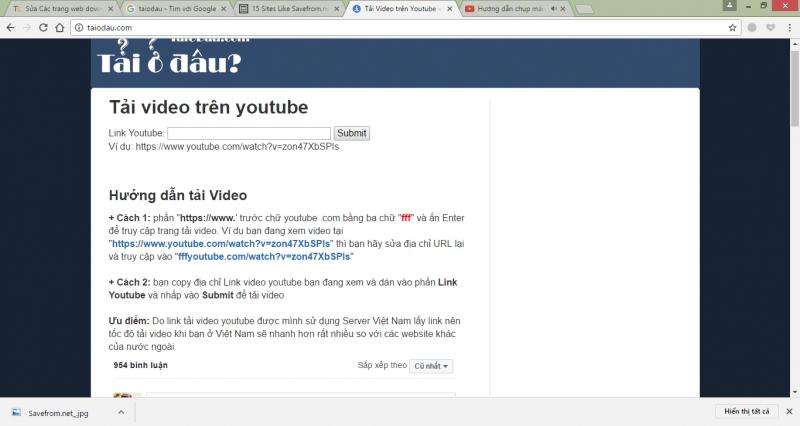
Task: Bookmark this page with the star icon
Action: pos(733,27)
